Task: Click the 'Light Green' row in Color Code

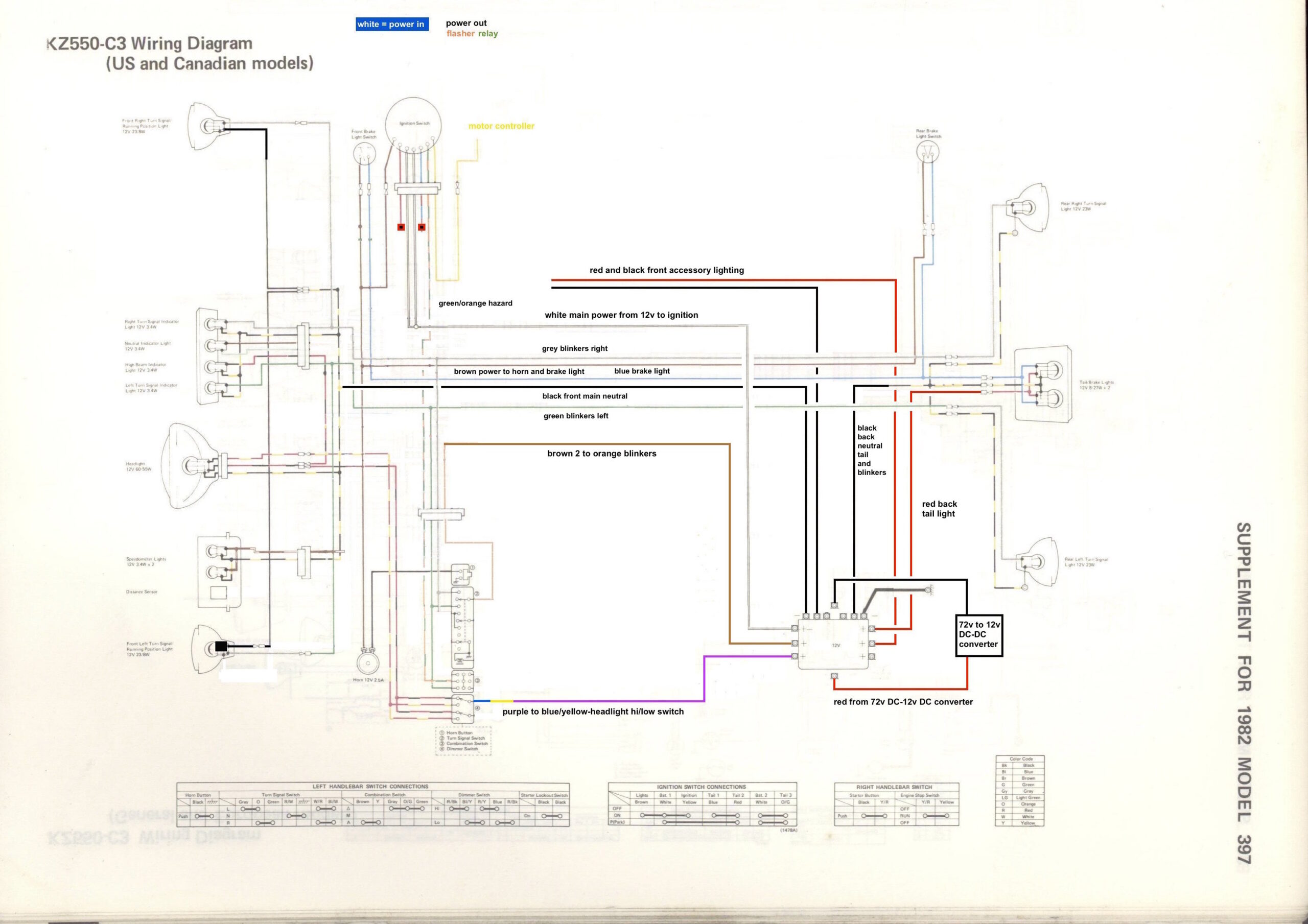Action: tap(1020, 797)
